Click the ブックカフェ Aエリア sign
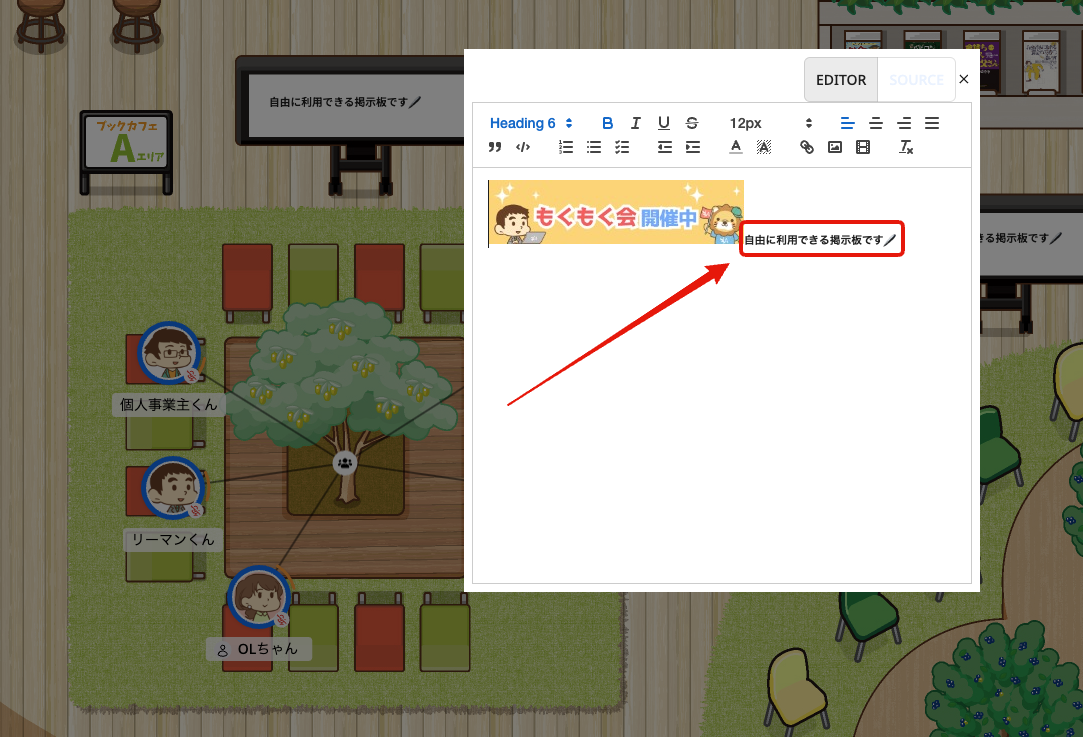 pos(126,143)
